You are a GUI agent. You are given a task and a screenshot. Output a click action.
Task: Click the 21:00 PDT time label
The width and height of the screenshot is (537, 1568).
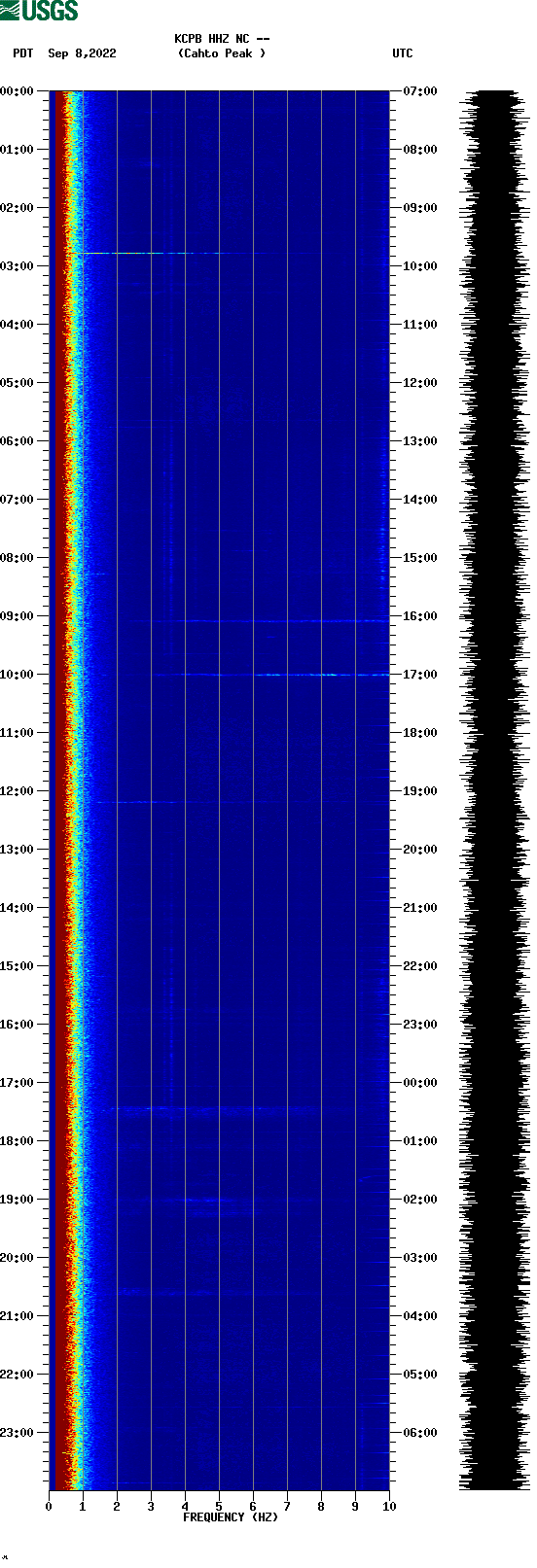18,1316
